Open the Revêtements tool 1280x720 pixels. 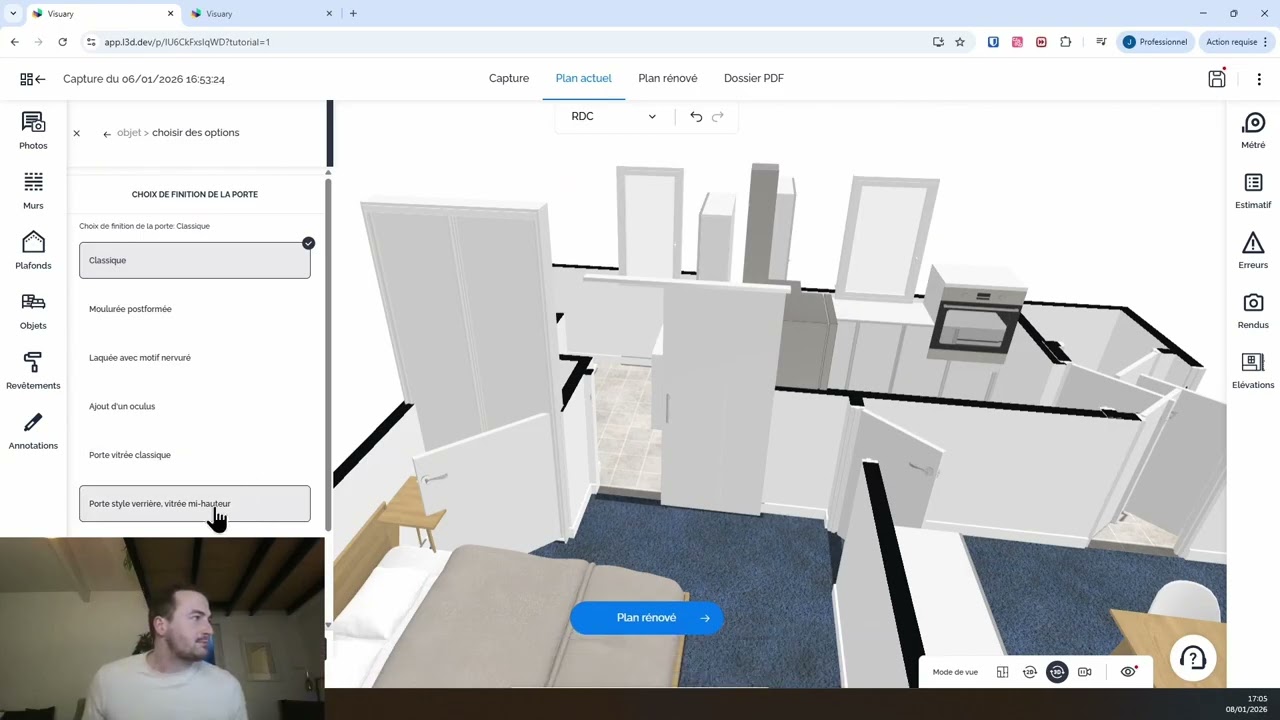tap(33, 371)
